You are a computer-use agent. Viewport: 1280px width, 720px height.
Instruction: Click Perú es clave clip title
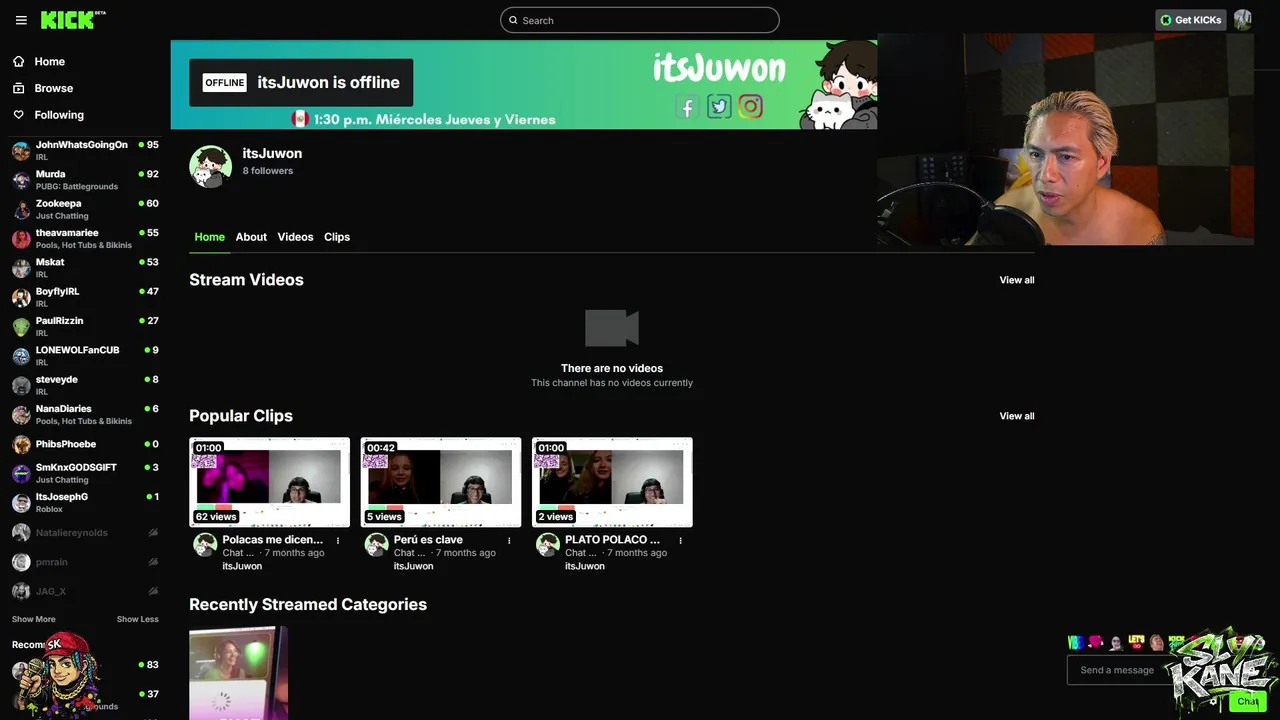(x=428, y=540)
